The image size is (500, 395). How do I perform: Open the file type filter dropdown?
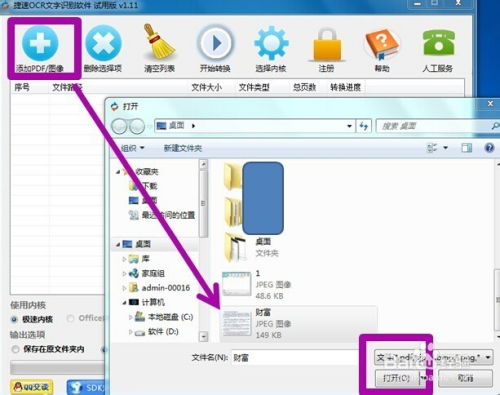(x=433, y=358)
